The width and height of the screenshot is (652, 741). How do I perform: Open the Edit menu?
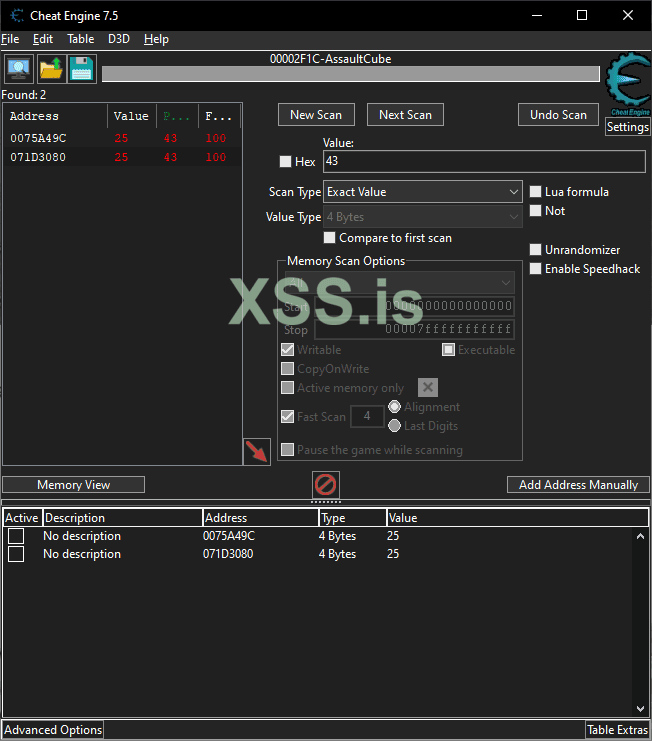43,39
